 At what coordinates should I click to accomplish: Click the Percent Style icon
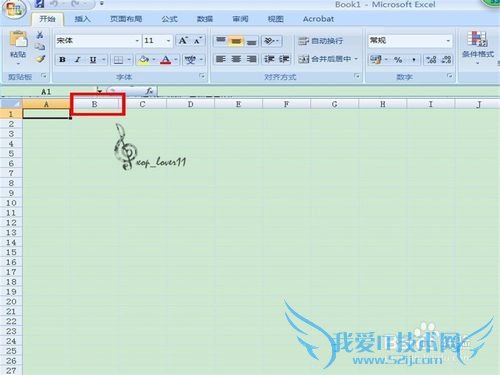(398, 60)
